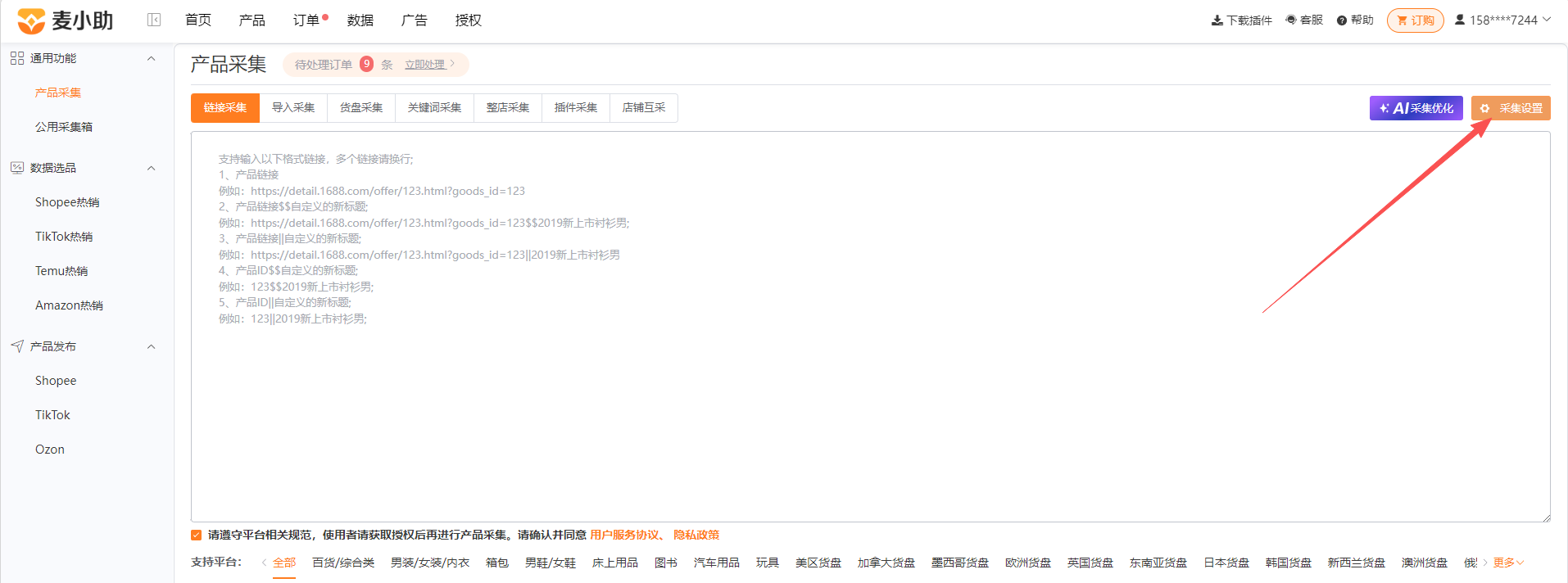Switch to the 整店采集 tab

508,108
